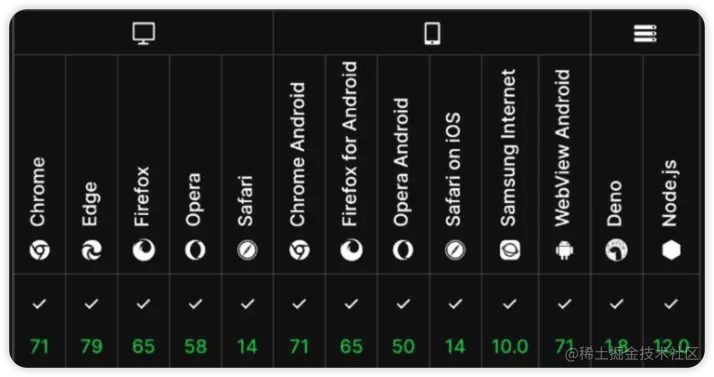
Task: Click the Samsung Internet logo icon
Action: (x=510, y=250)
